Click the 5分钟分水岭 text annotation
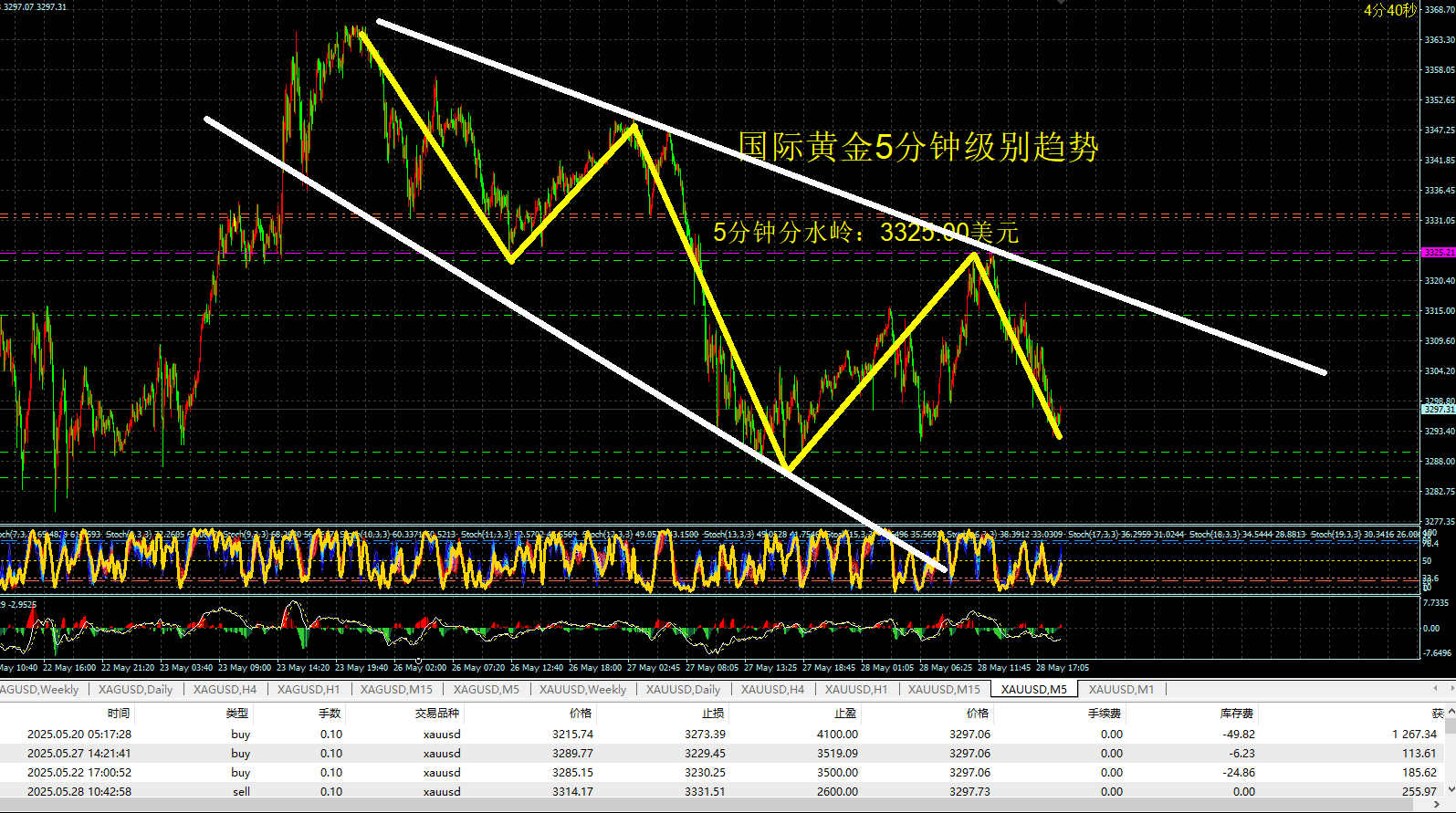The image size is (1456, 813). coord(864,233)
